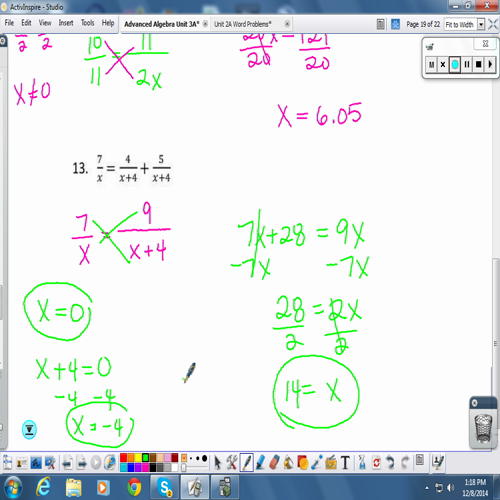Image resolution: width=500 pixels, height=500 pixels.
Task: Open the Help menu
Action: [x=108, y=23]
